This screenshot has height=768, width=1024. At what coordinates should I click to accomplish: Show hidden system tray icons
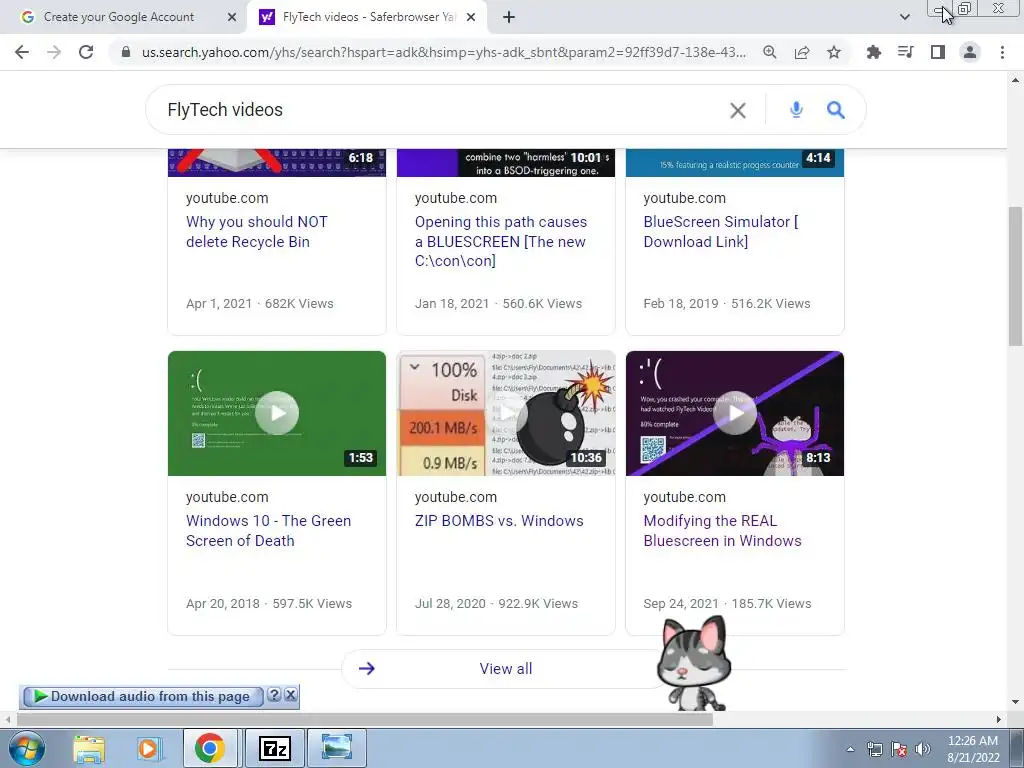850,749
